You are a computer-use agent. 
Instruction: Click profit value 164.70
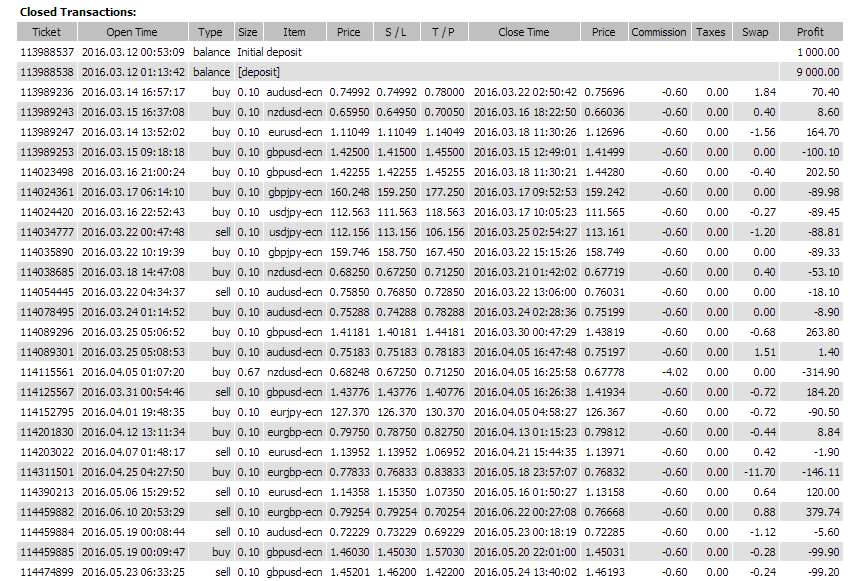(822, 132)
